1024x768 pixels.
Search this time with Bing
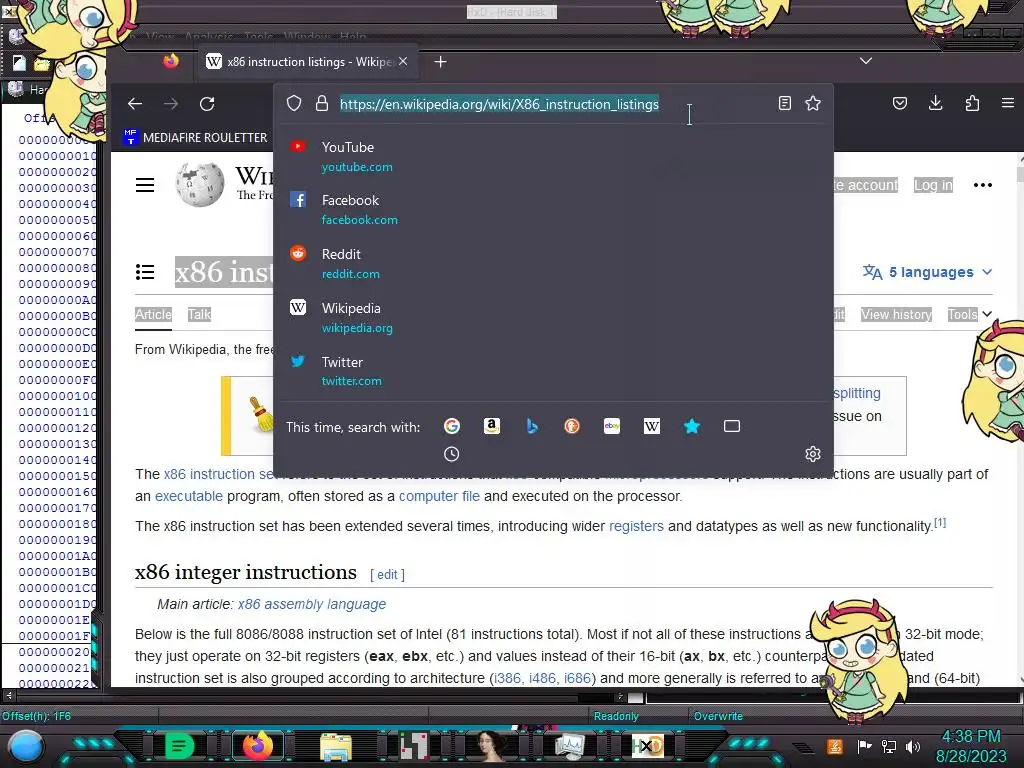tap(532, 426)
